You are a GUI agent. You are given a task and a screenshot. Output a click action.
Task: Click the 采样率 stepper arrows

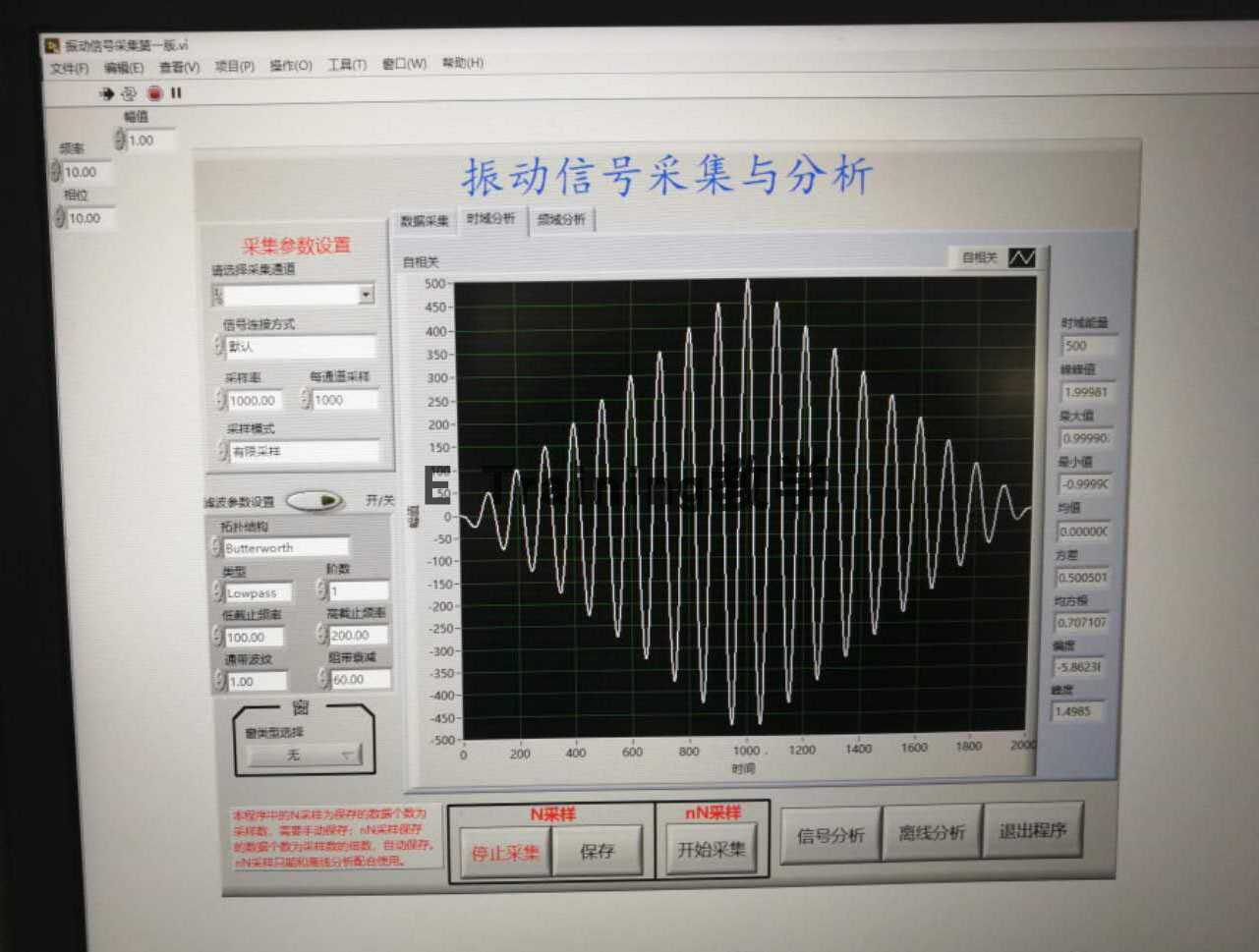pos(220,399)
